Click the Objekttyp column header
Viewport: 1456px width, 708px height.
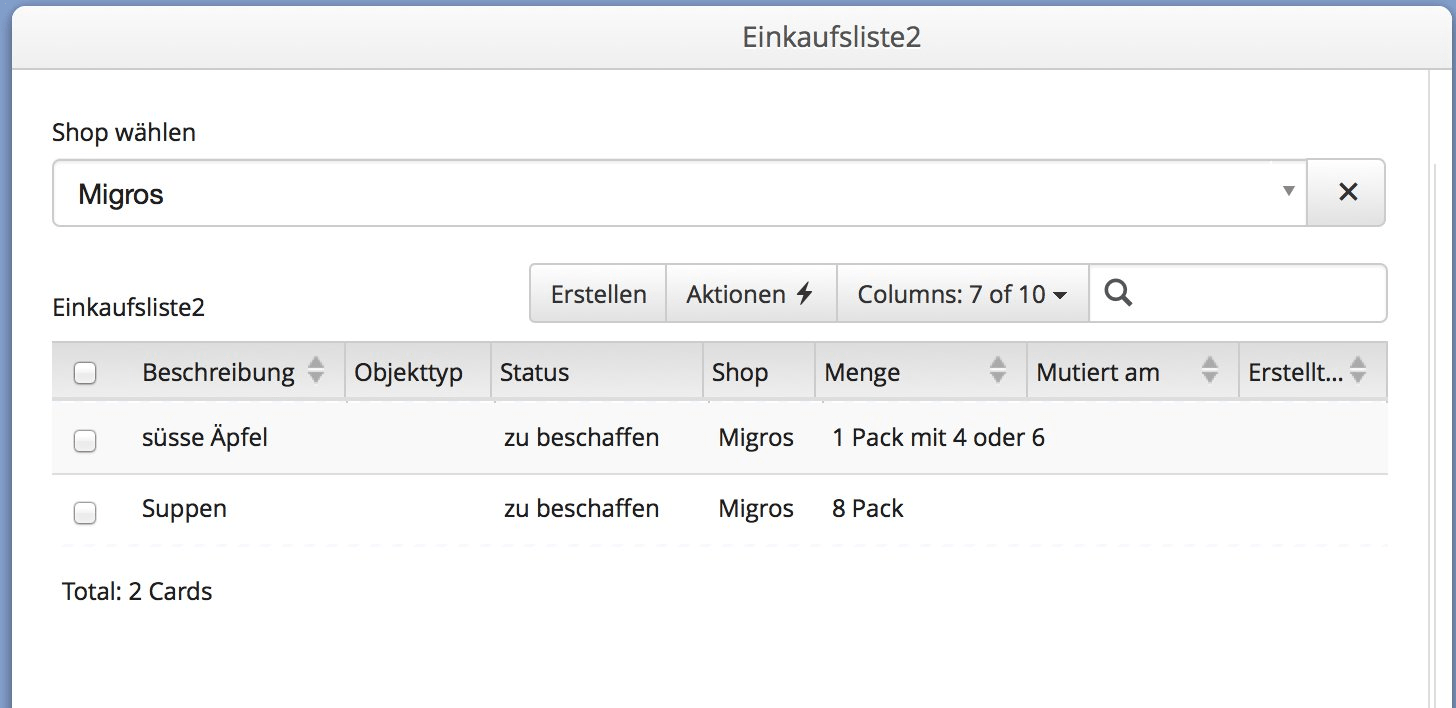click(x=418, y=373)
